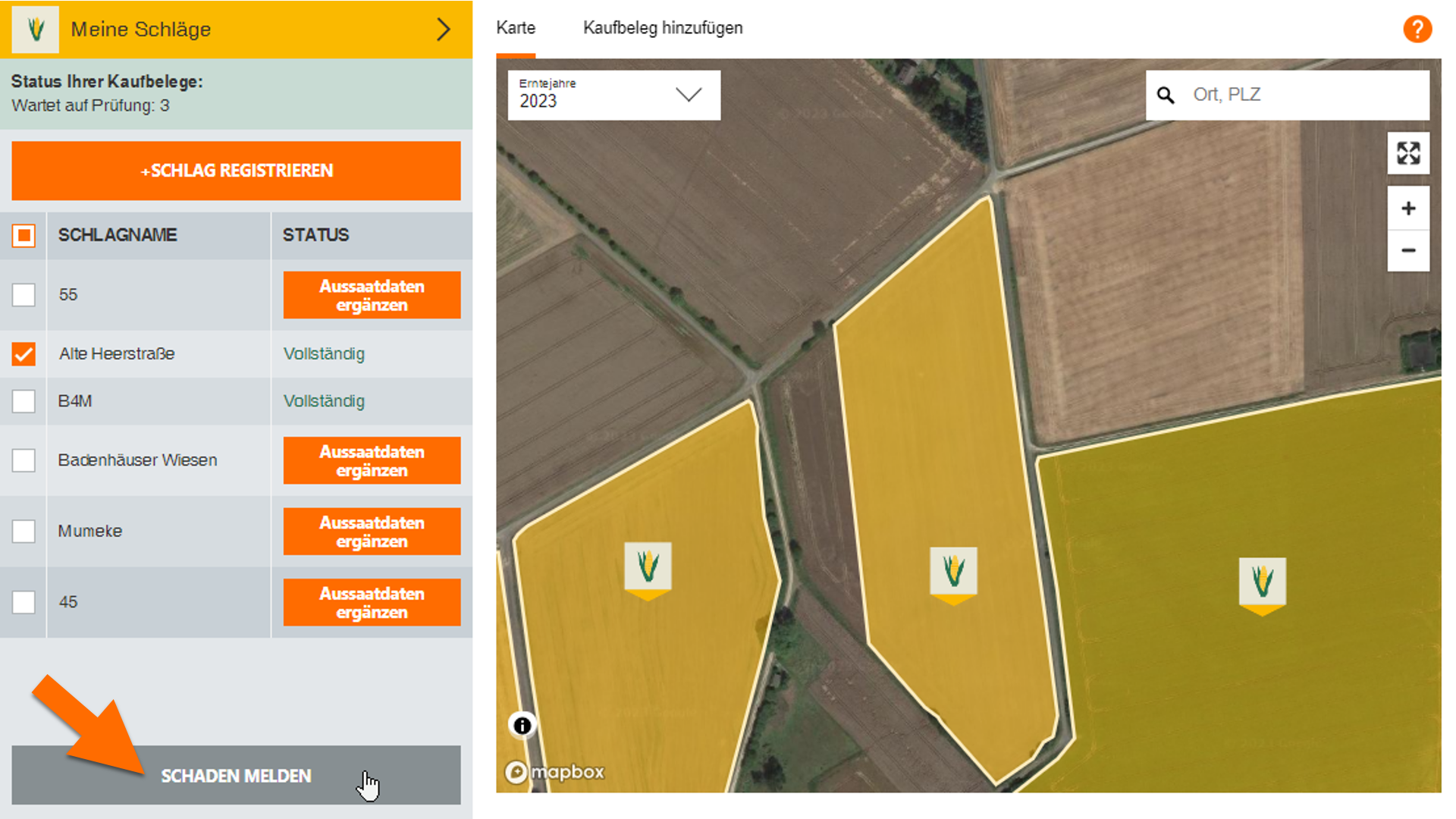Open the orange help question mark icon

point(1417,29)
